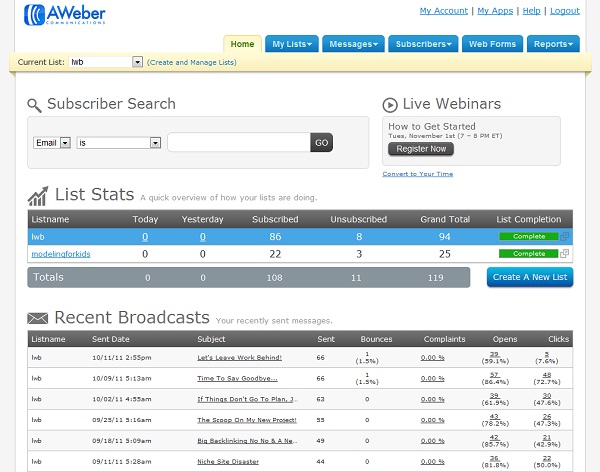Viewport: 600px width, 472px height.
Task: Click the 'How to Get Started' webinar title
Action: tap(432, 126)
